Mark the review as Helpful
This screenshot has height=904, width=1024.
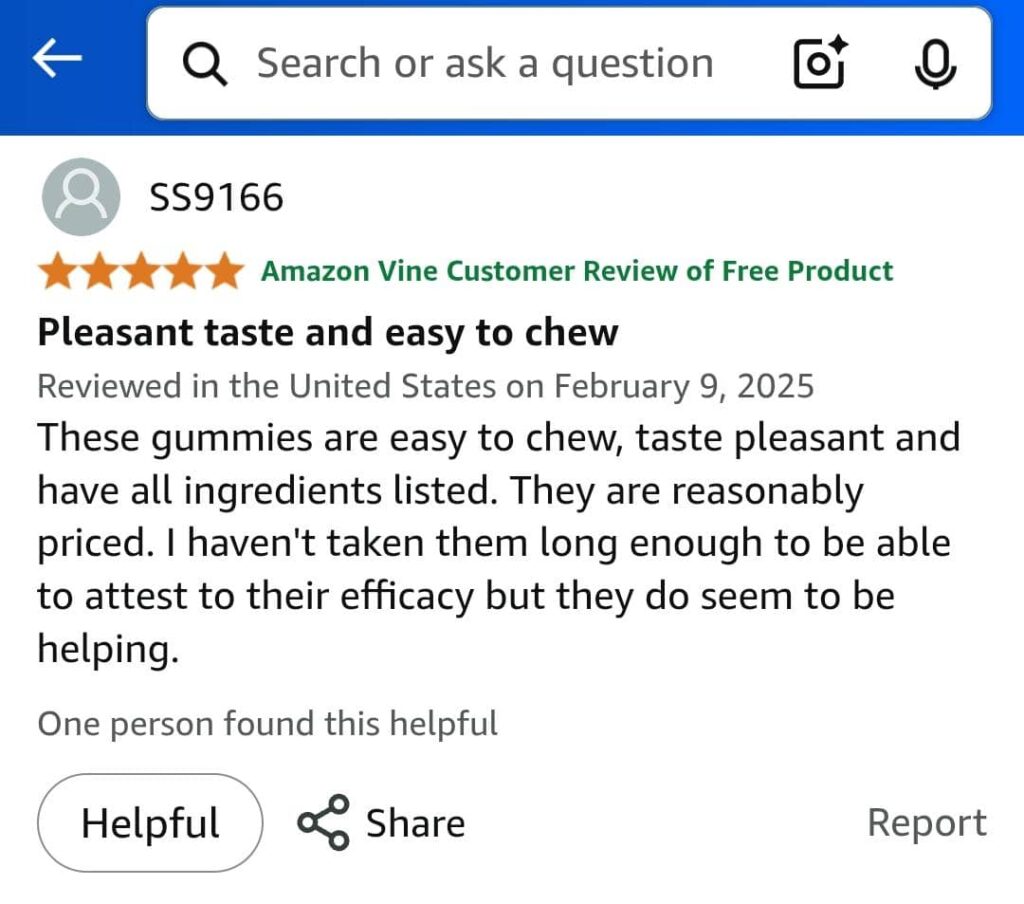coord(150,823)
